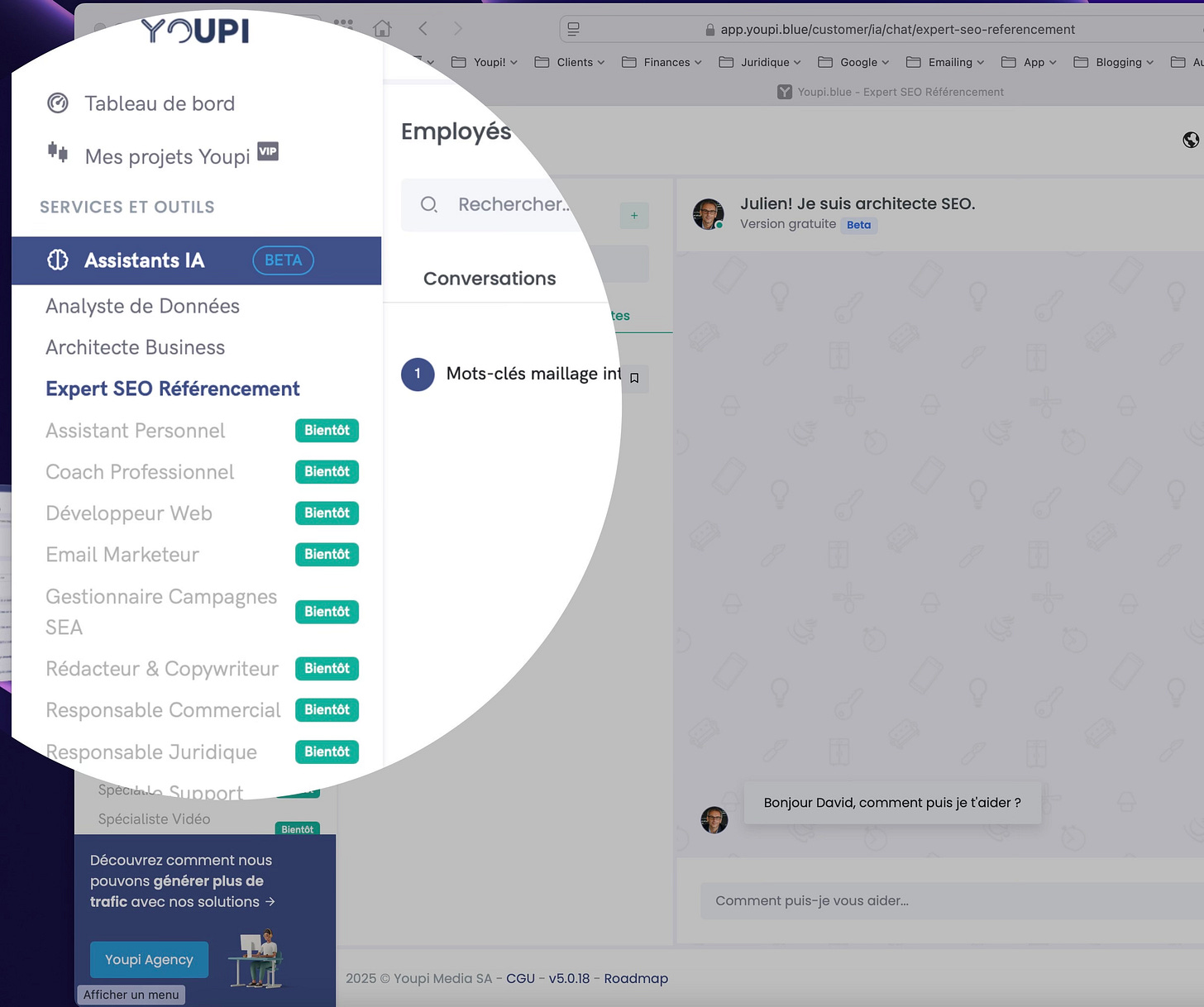
Task: Open the CGU link in footer
Action: click(x=520, y=978)
